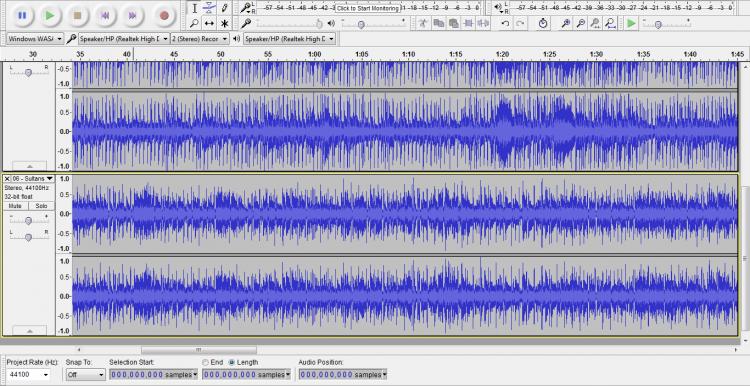
Task: Redo the last undone action
Action: point(520,23)
